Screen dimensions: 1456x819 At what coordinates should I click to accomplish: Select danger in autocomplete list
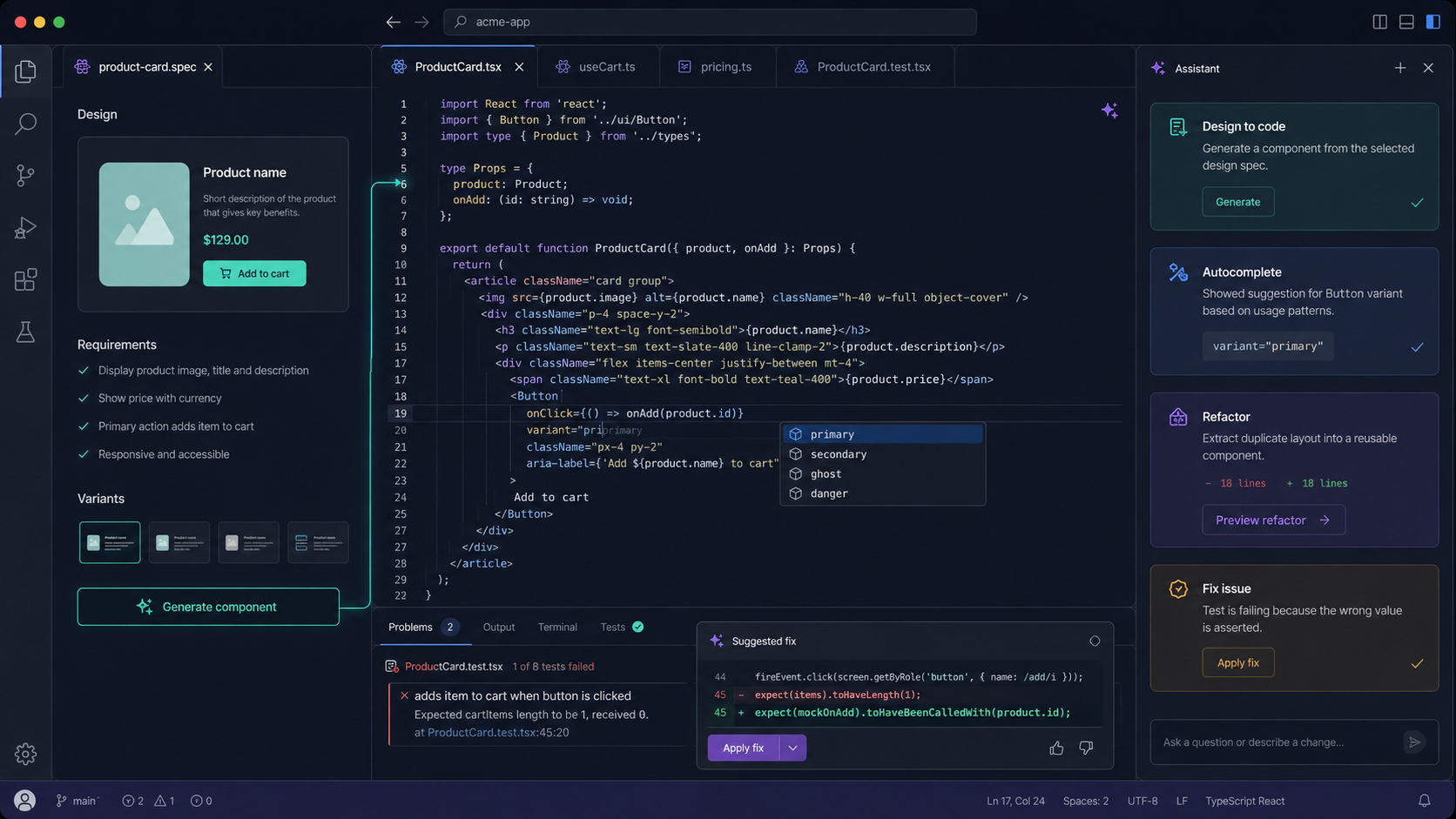coord(882,493)
